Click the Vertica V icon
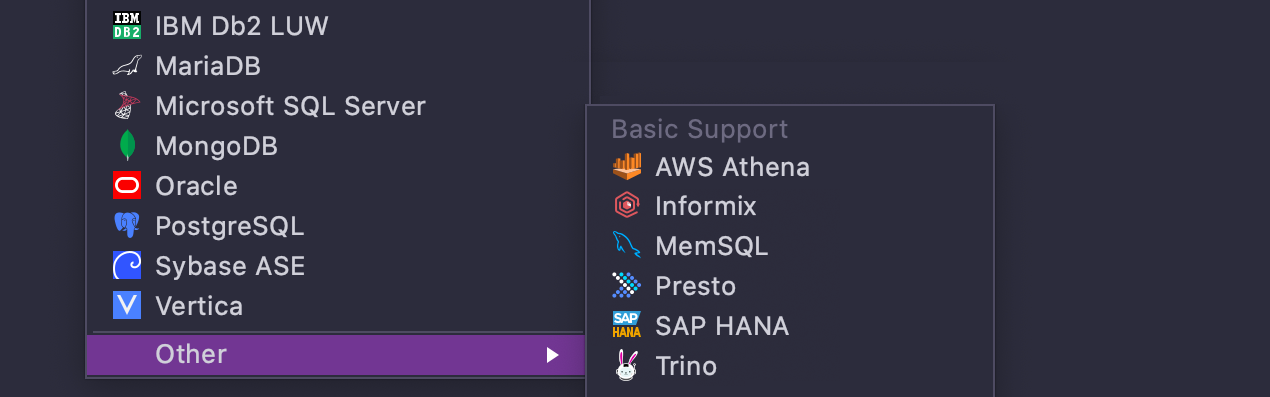The height and width of the screenshot is (397, 1270). (127, 306)
